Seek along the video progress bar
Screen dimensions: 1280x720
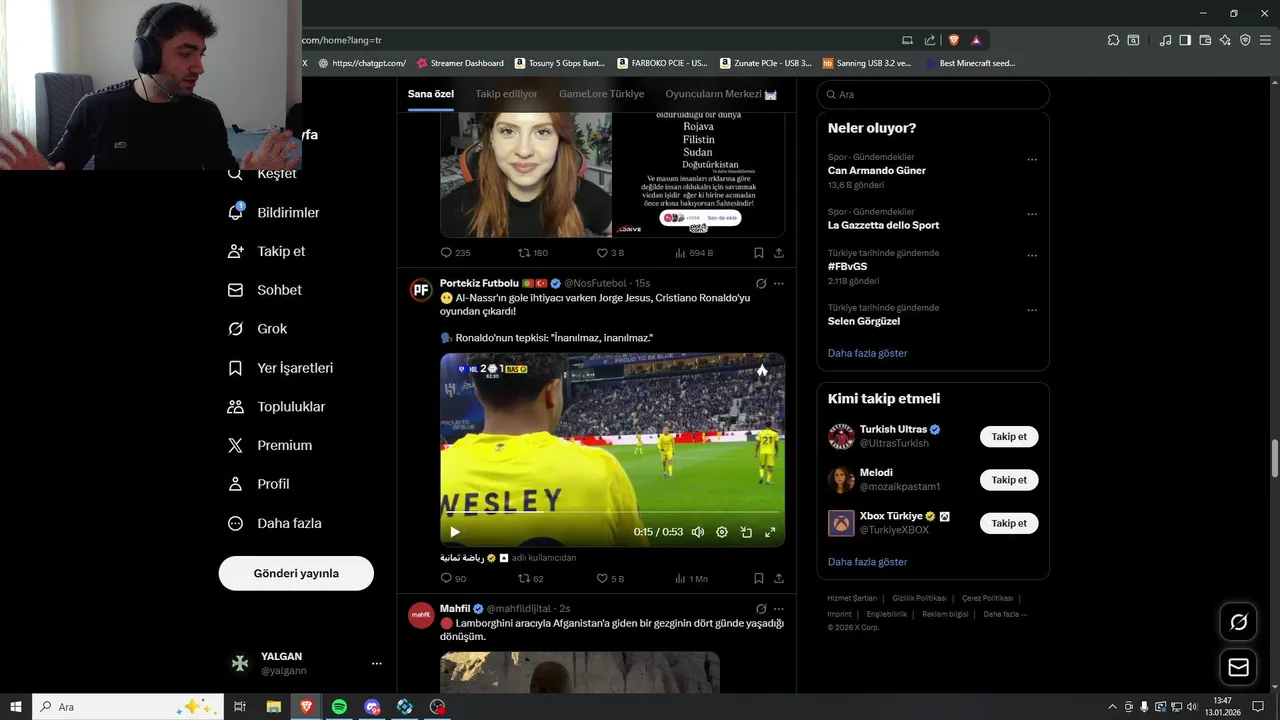click(612, 513)
